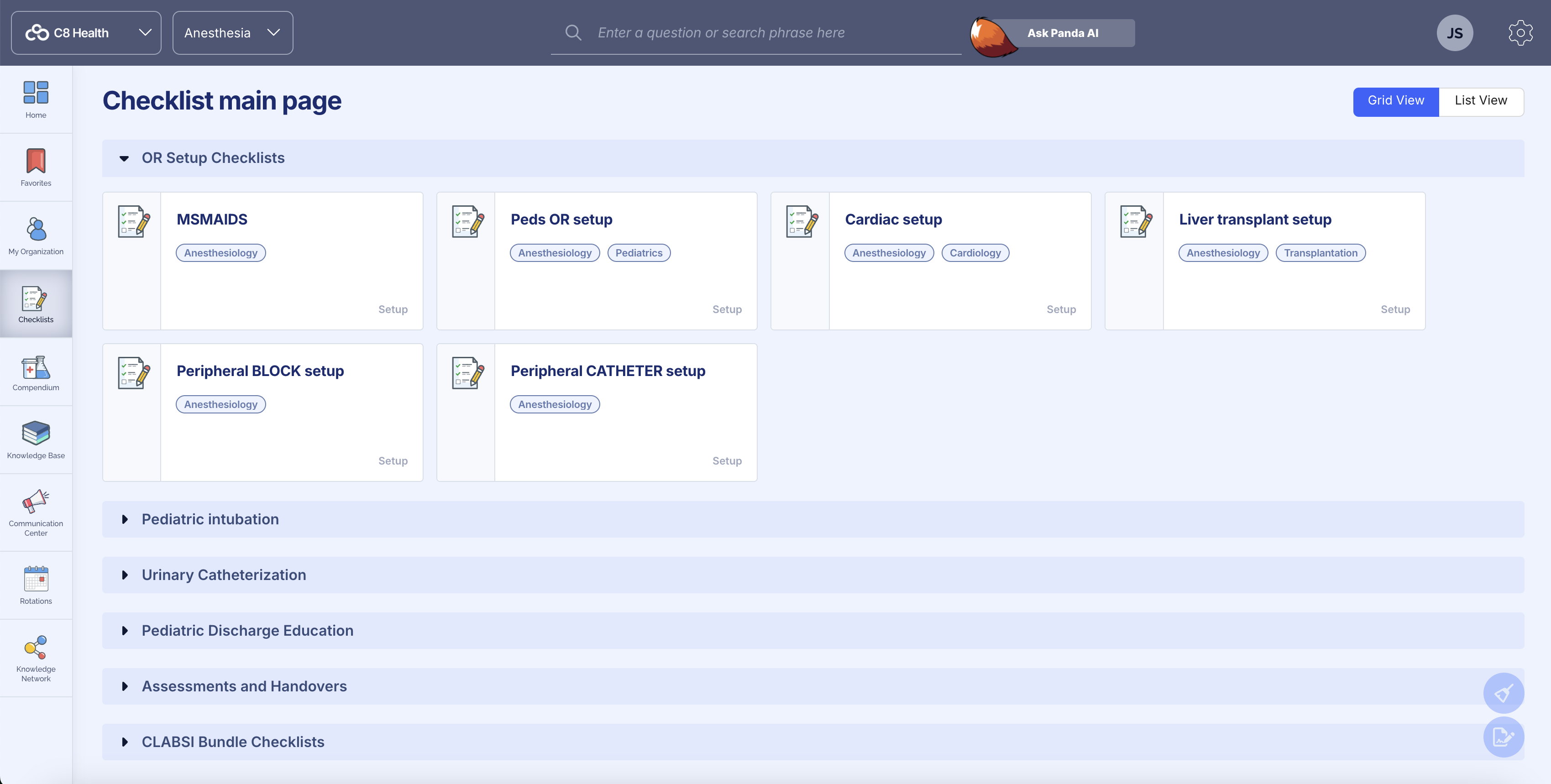1551x784 pixels.
Task: Open the Peds OR setup title
Action: point(561,219)
